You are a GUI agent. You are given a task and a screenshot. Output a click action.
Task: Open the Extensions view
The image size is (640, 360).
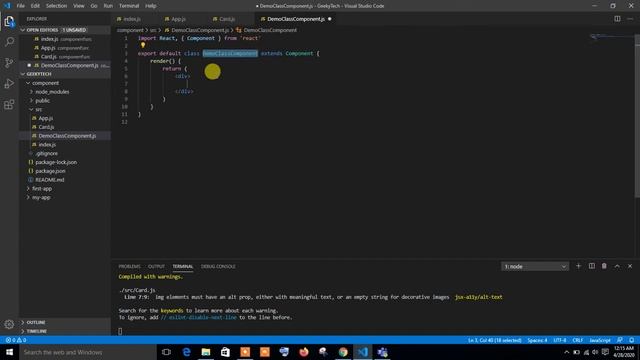[9, 104]
